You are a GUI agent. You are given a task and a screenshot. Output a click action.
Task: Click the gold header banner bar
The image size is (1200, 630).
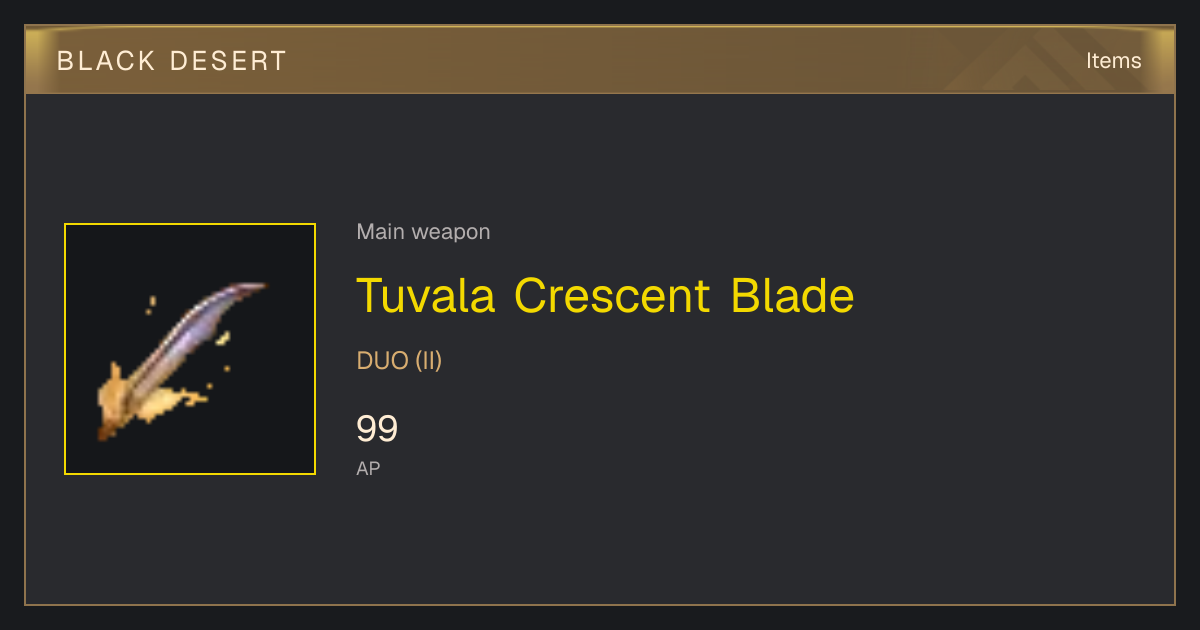pos(600,60)
